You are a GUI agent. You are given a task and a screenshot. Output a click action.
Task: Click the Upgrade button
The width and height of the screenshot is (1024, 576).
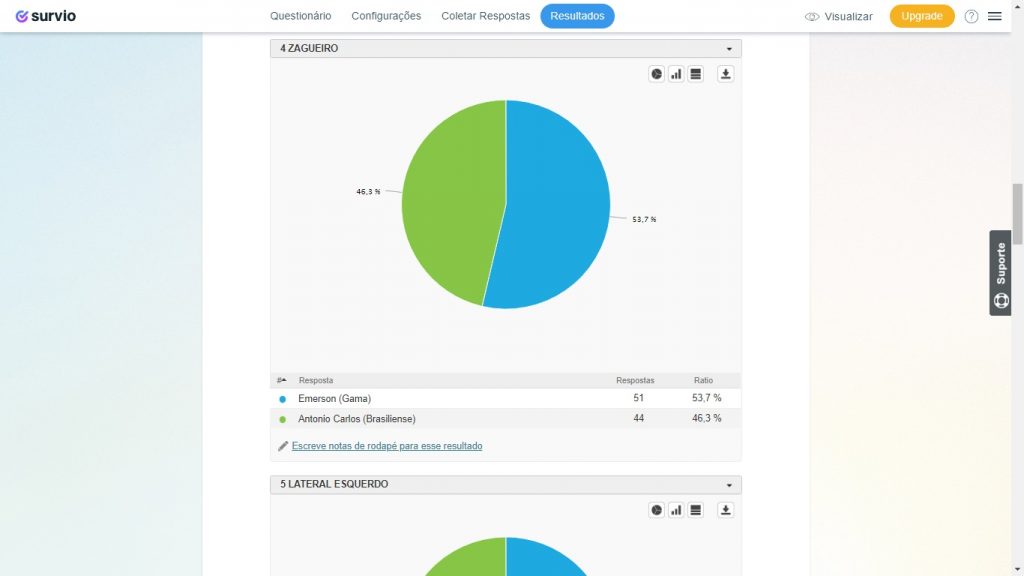921,16
